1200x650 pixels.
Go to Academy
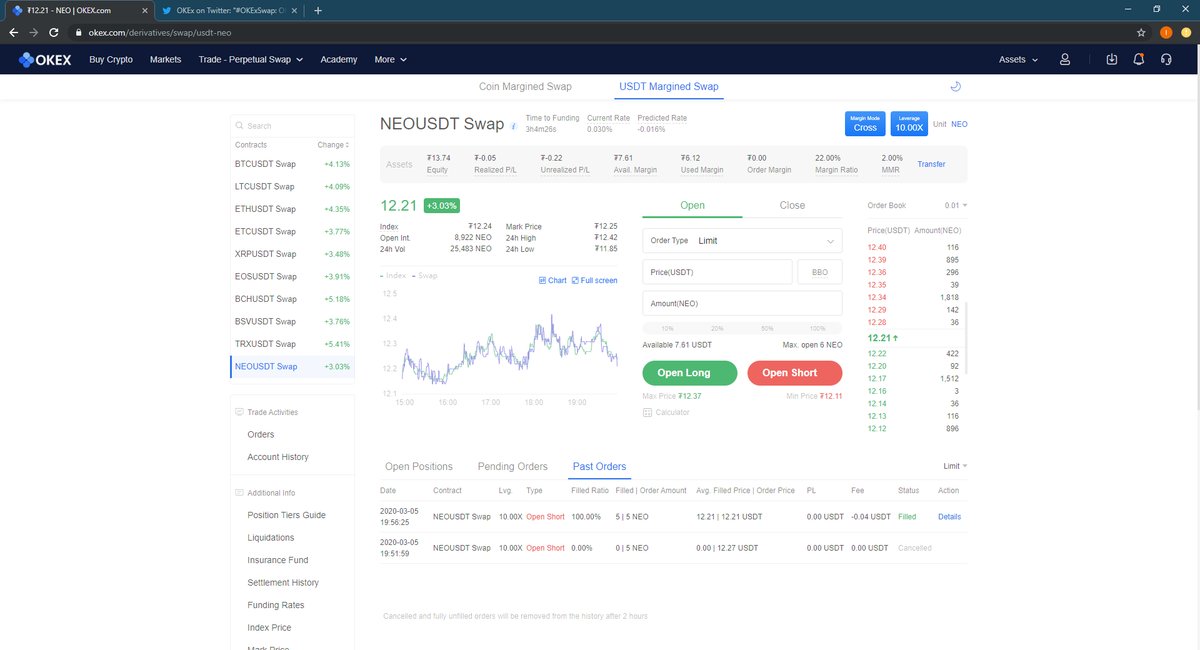pyautogui.click(x=339, y=59)
